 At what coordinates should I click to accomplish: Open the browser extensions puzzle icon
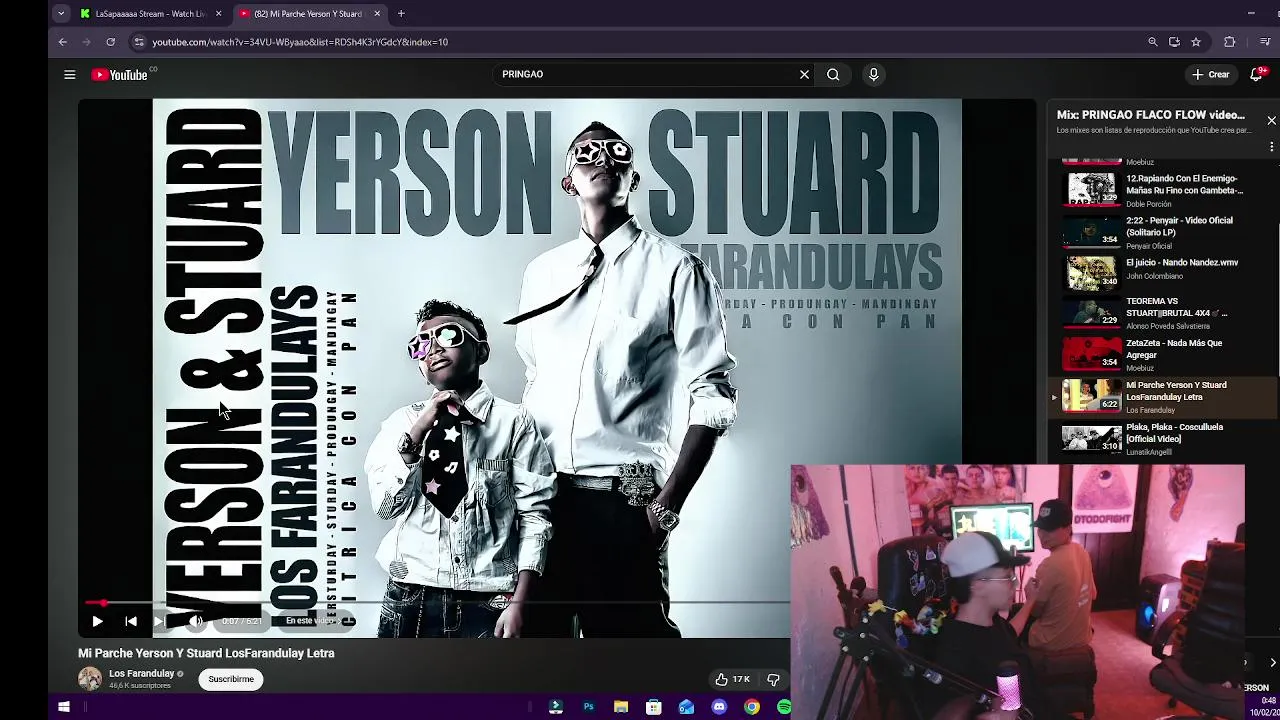[1230, 42]
